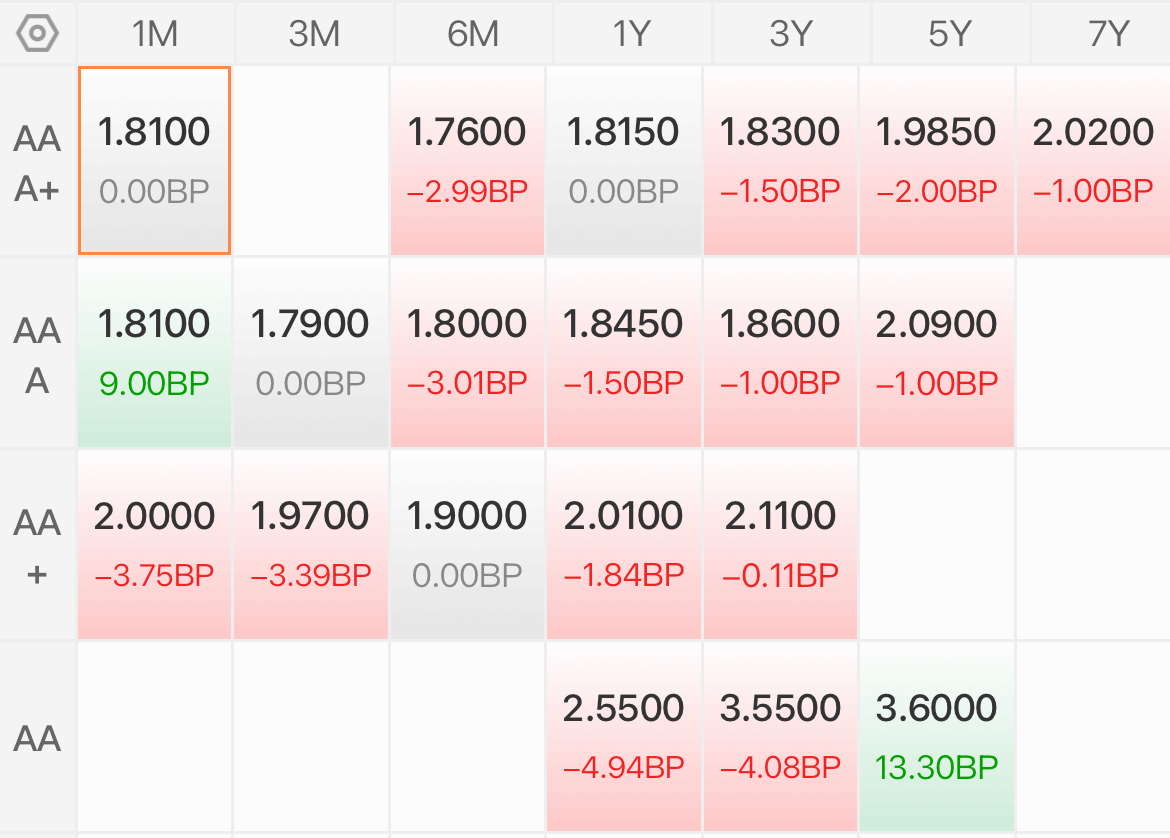Click the AA rating row label
The image size is (1170, 838).
coord(37,739)
